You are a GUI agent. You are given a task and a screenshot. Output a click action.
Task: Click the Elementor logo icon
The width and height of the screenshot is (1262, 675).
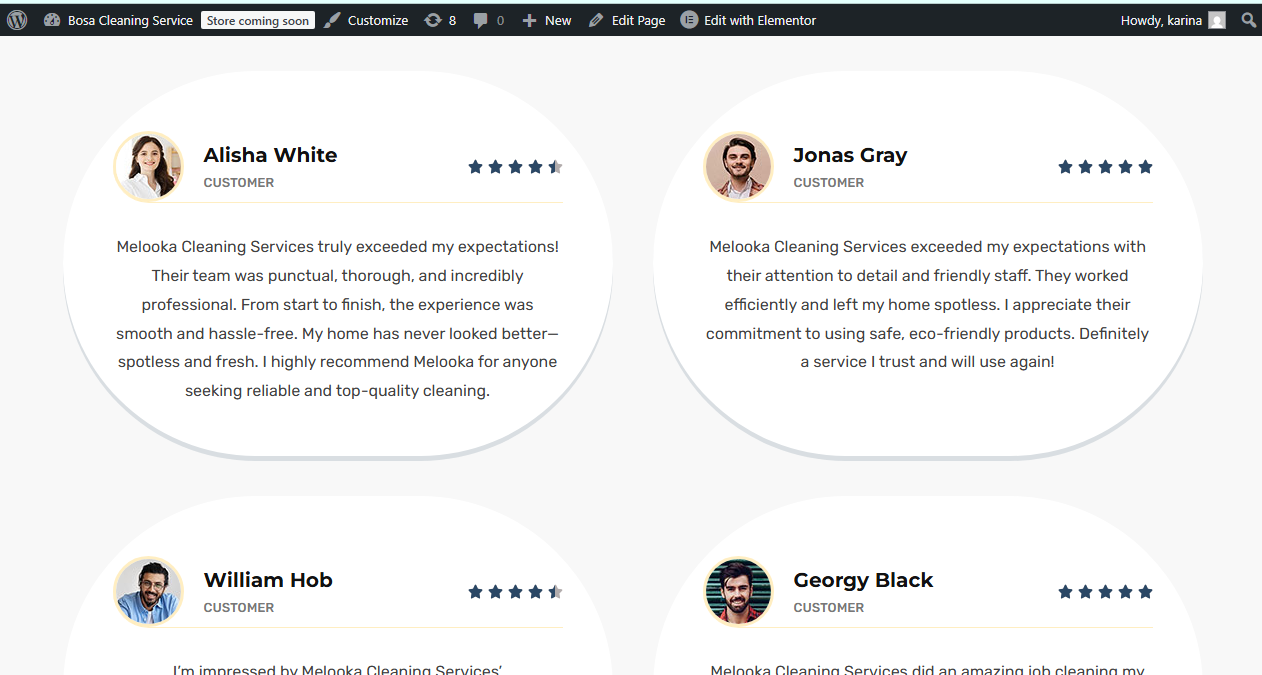tap(689, 20)
